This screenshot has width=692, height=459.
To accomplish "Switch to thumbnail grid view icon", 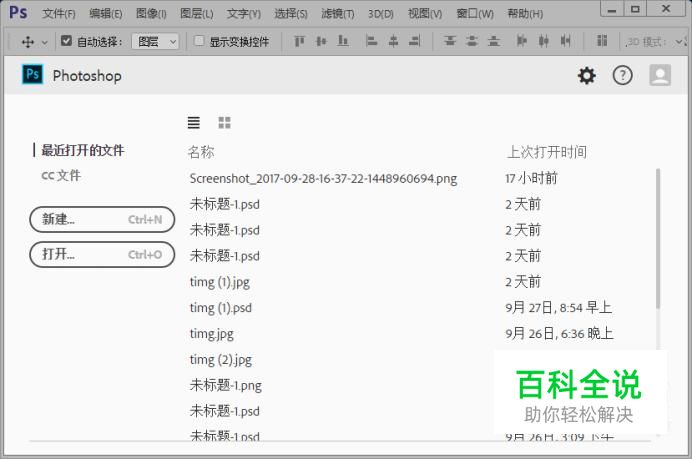I will pyautogui.click(x=224, y=122).
